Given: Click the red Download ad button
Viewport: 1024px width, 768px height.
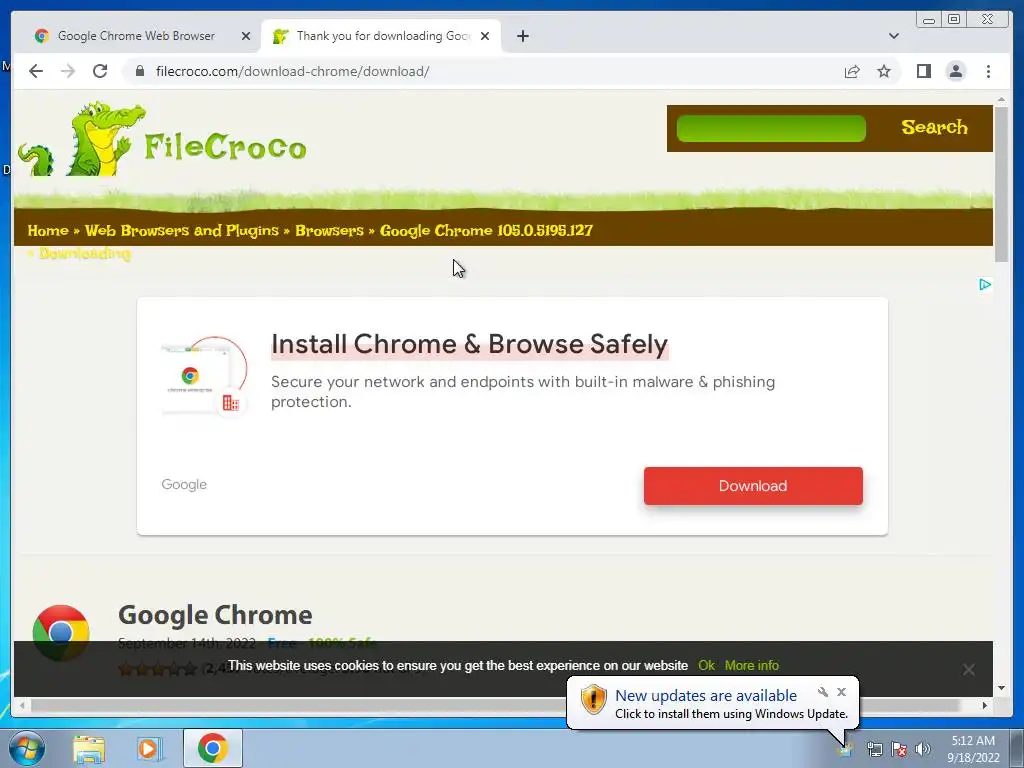Looking at the screenshot, I should pos(753,486).
